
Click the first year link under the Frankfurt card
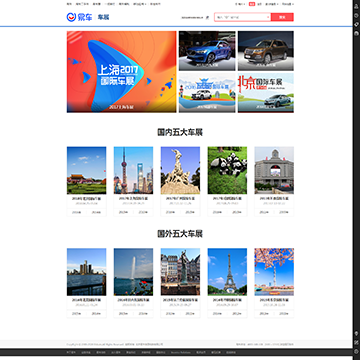point(171,314)
